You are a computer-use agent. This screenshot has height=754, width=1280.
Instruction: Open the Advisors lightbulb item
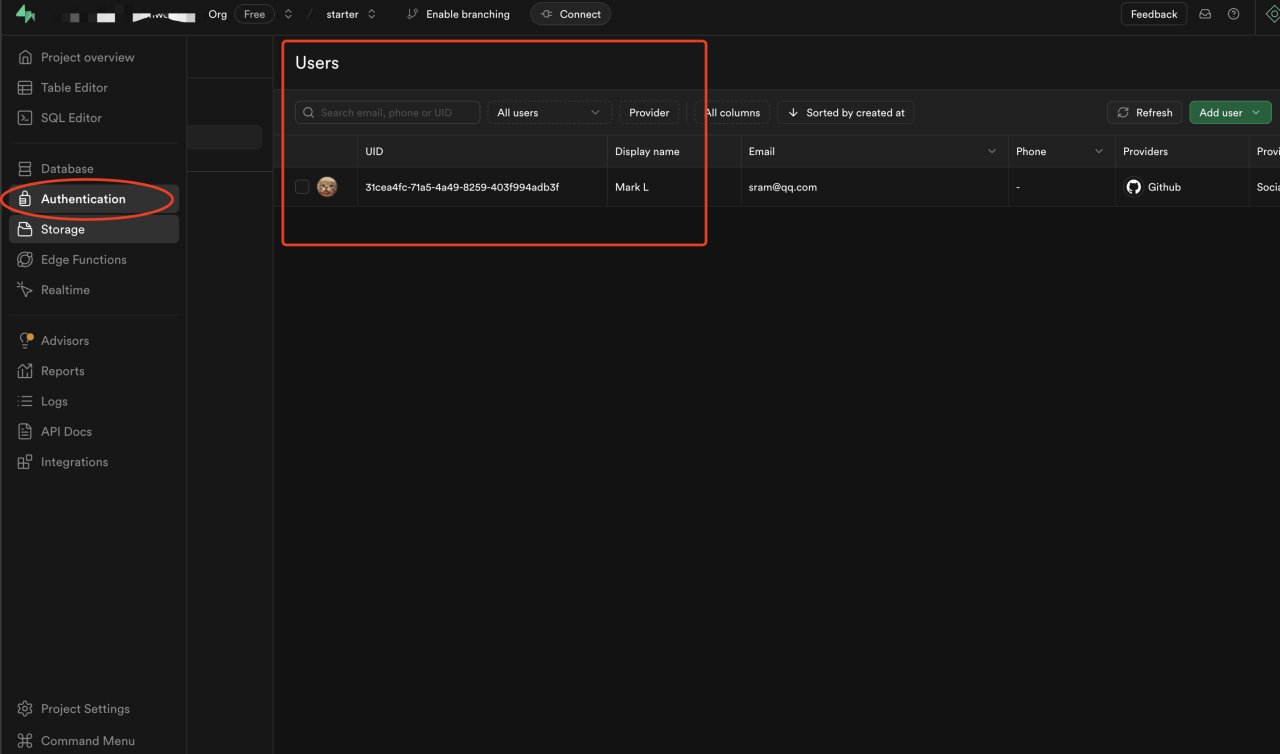pyautogui.click(x=64, y=341)
